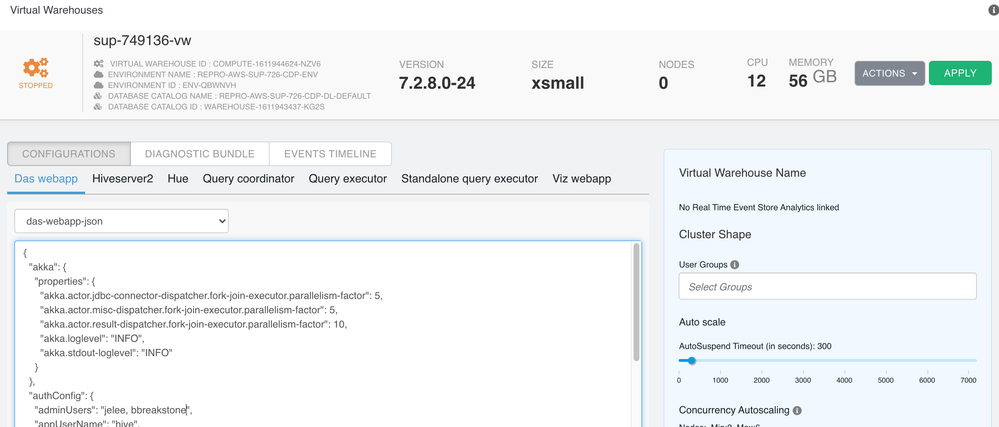The image size is (999, 427).
Task: Click the Environment ID cloud icon
Action: (98, 86)
